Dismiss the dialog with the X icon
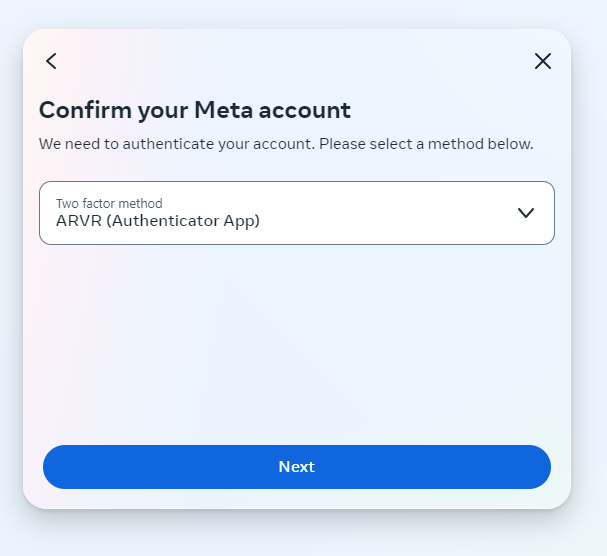This screenshot has height=556, width=607. (x=543, y=61)
